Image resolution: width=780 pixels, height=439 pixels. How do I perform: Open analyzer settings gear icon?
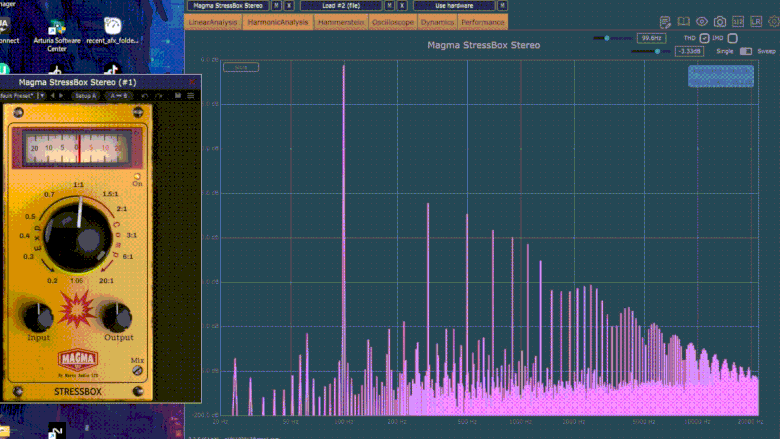tap(772, 22)
